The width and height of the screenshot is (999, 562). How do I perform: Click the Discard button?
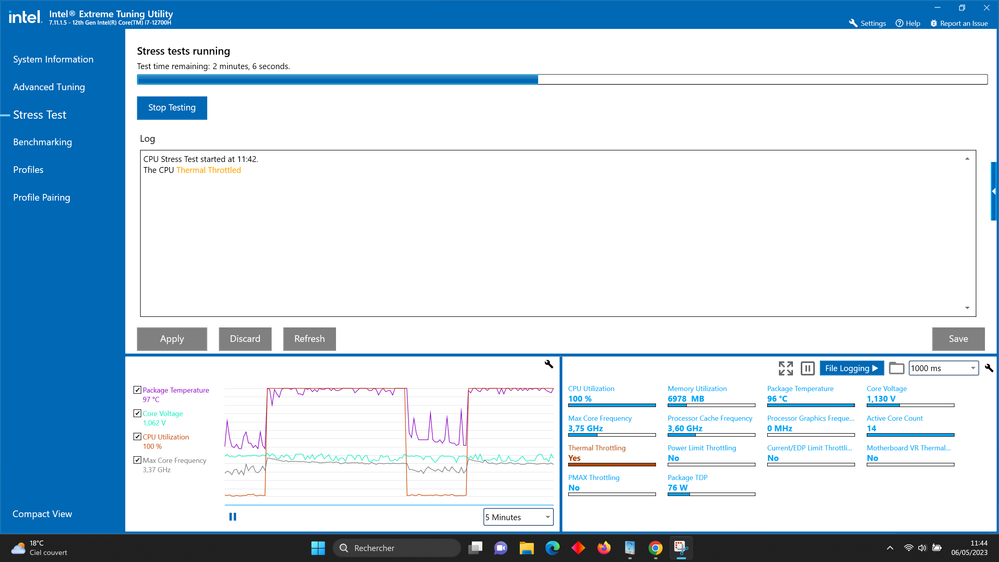point(245,339)
